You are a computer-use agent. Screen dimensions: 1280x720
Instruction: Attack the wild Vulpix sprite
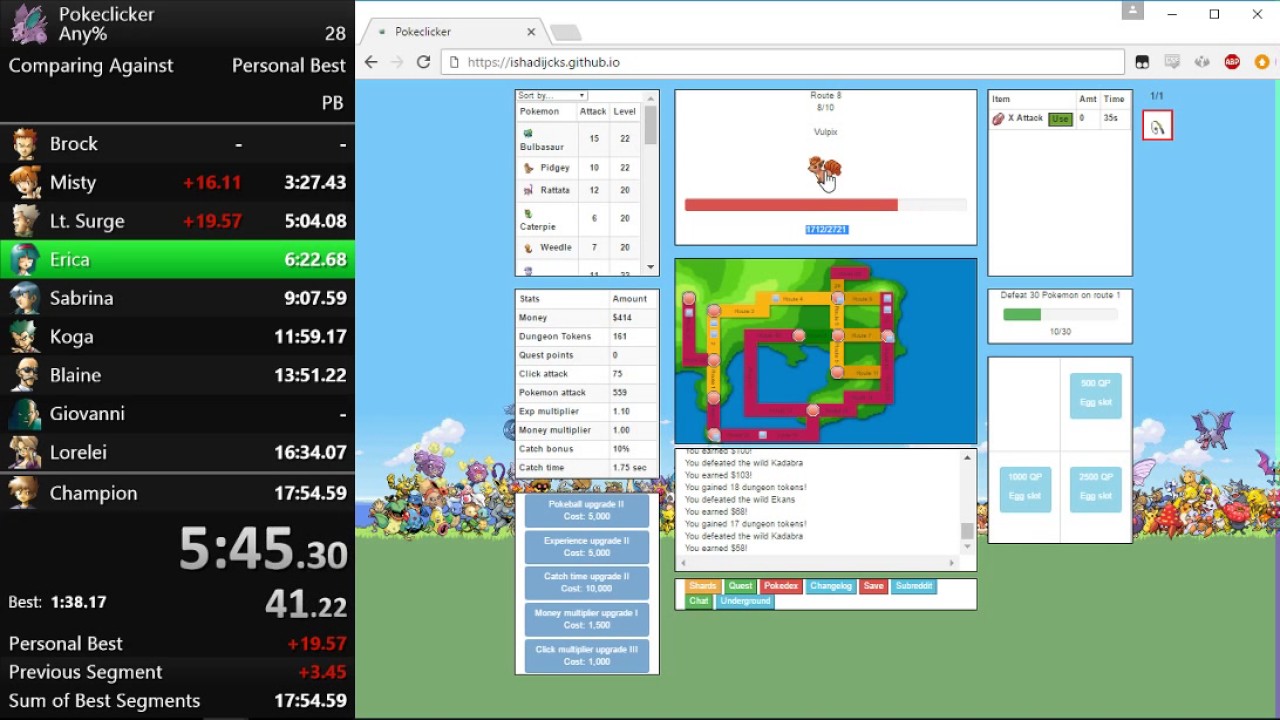[824, 169]
